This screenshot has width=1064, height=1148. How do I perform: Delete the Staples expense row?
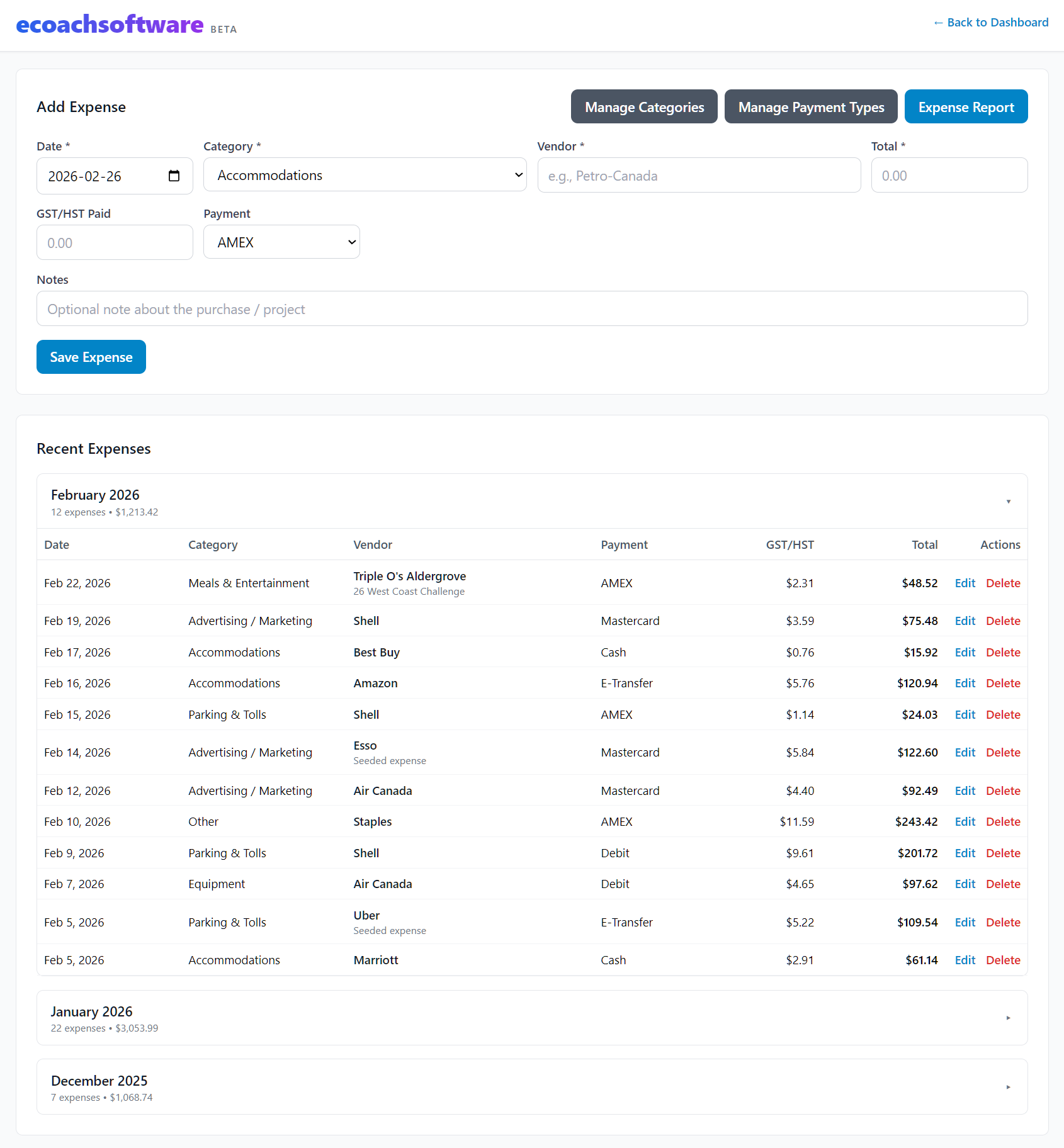[x=1002, y=822]
